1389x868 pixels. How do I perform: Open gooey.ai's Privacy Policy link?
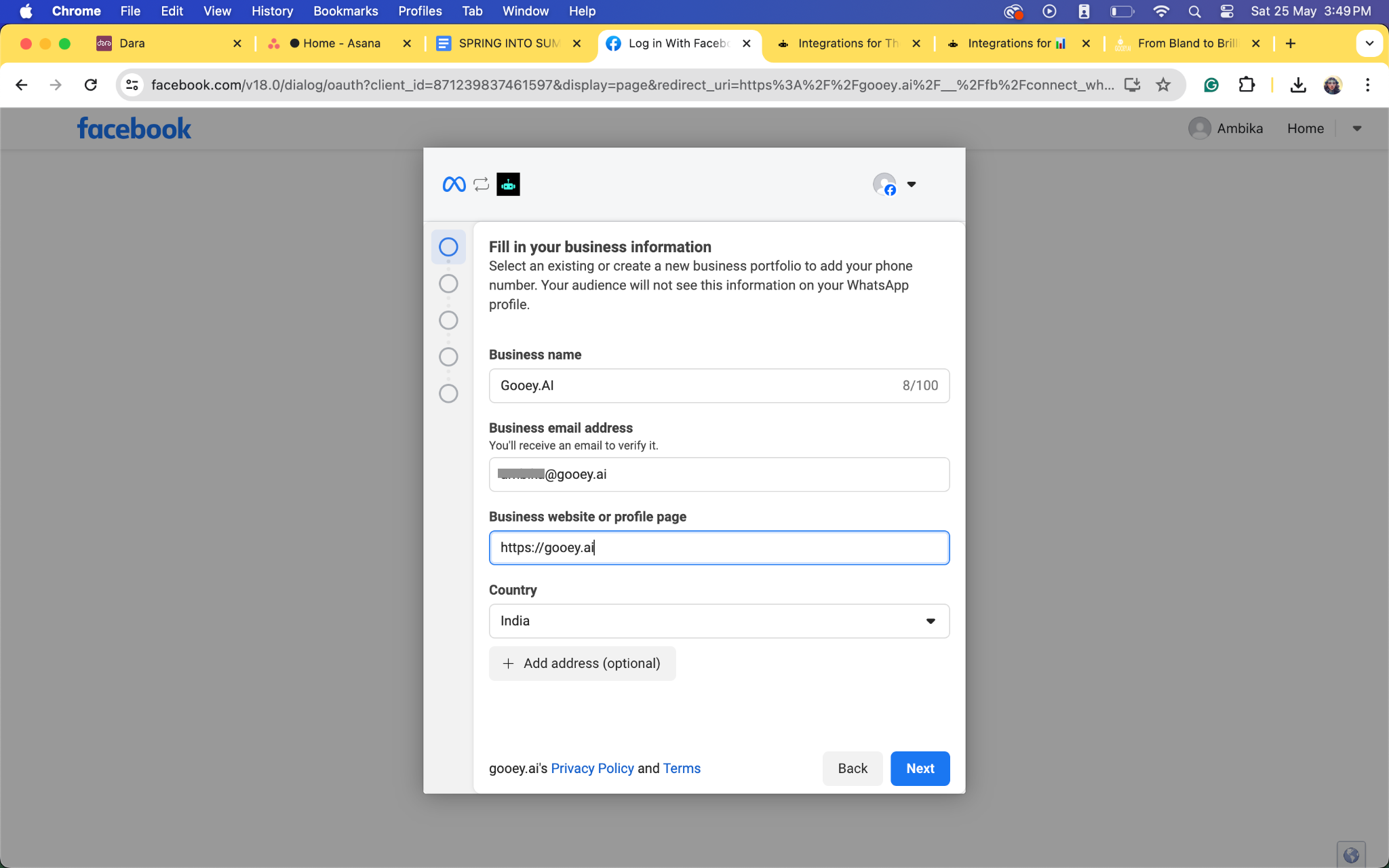pos(592,768)
